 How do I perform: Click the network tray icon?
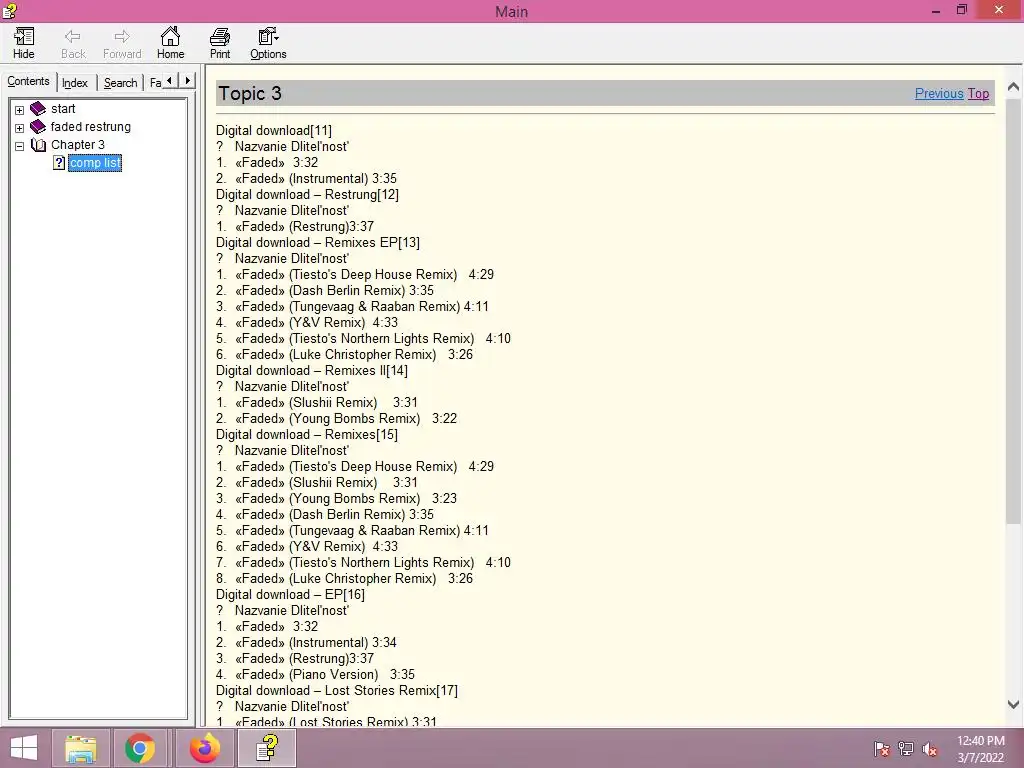(906, 749)
